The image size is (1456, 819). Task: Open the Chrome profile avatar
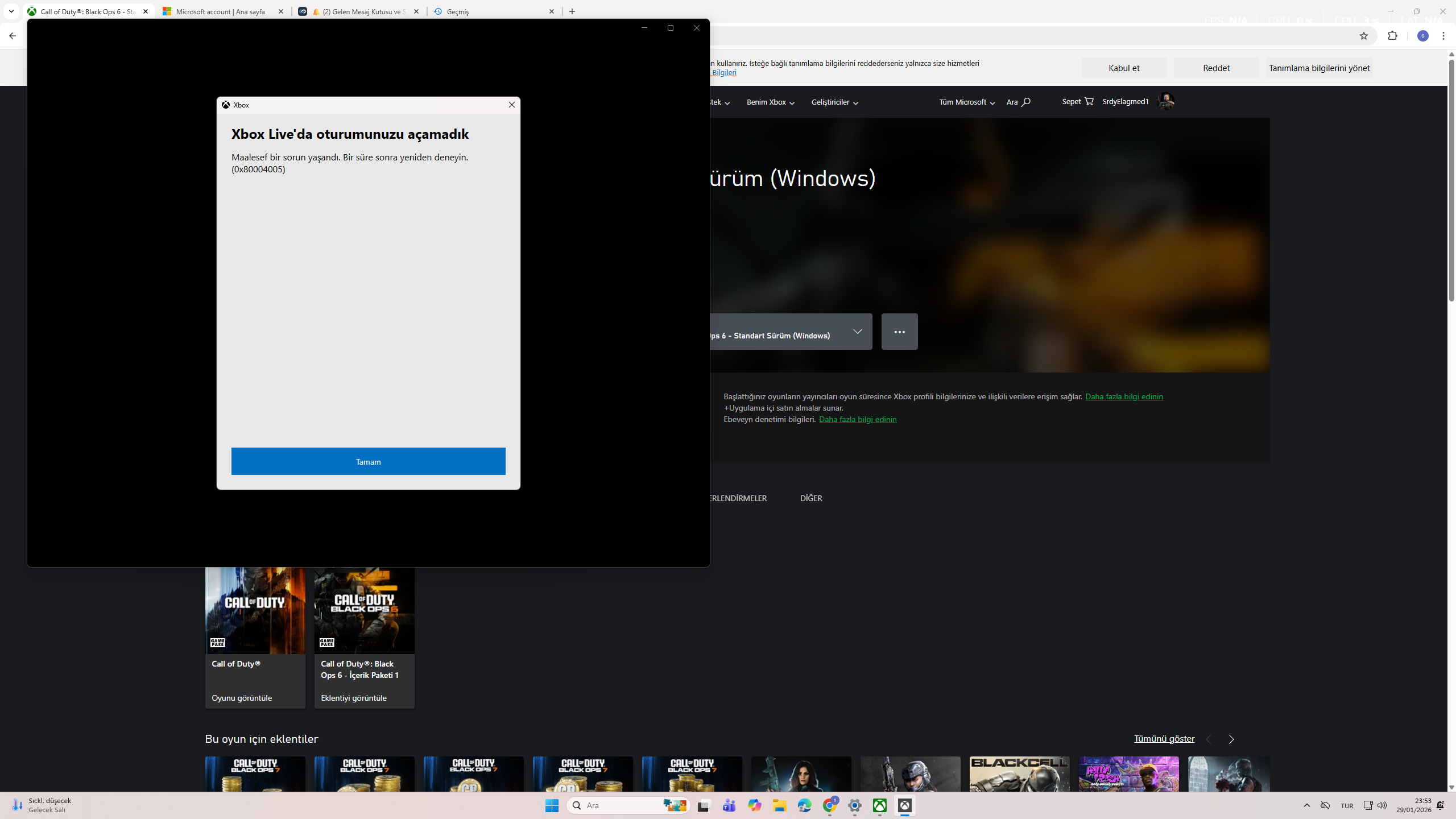click(x=1423, y=36)
